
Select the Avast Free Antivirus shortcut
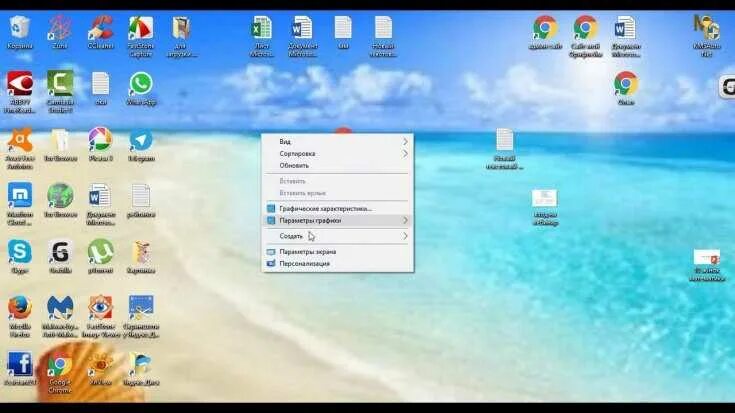point(20,140)
